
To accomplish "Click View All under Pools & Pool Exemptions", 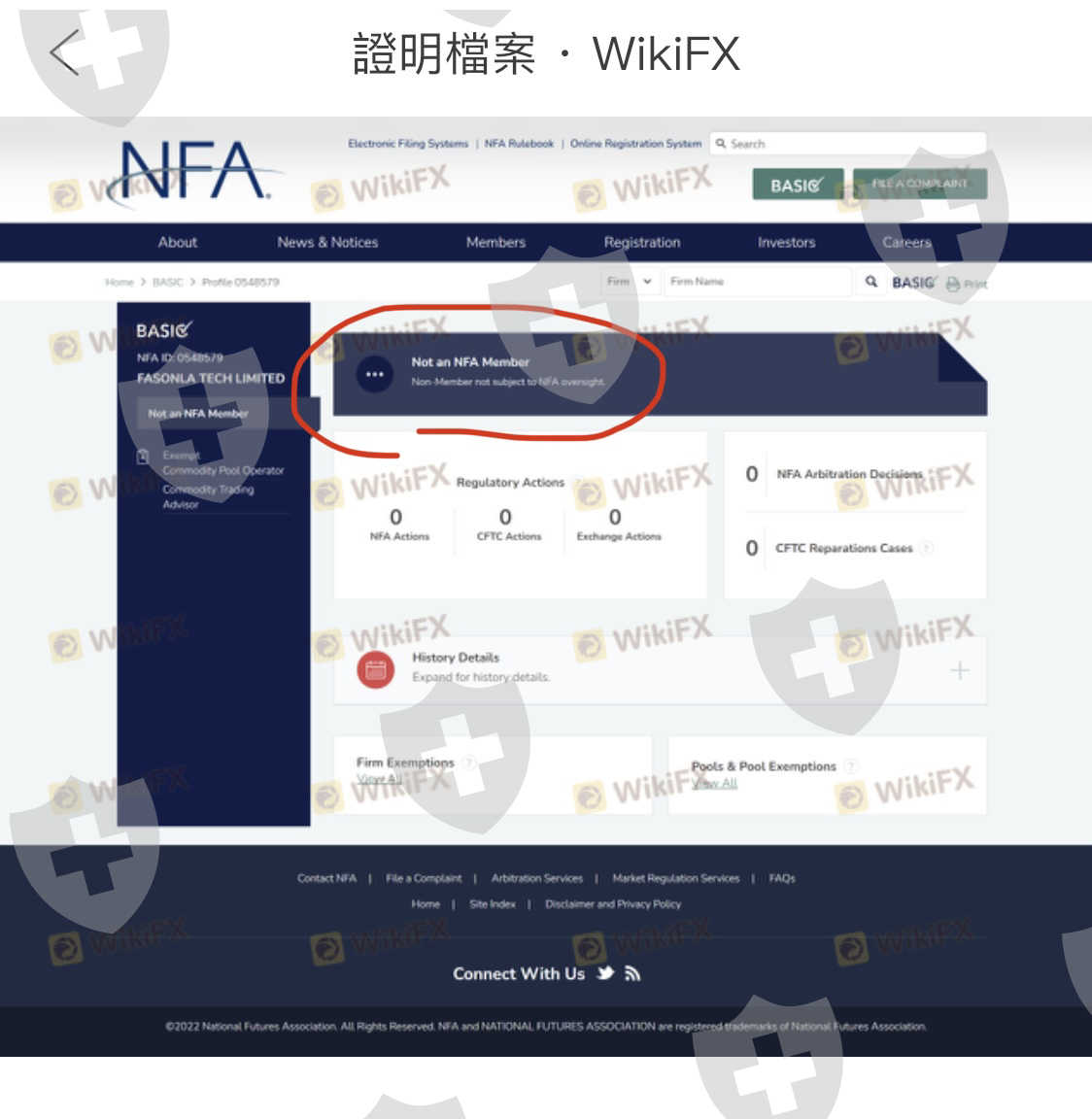I will (x=714, y=783).
